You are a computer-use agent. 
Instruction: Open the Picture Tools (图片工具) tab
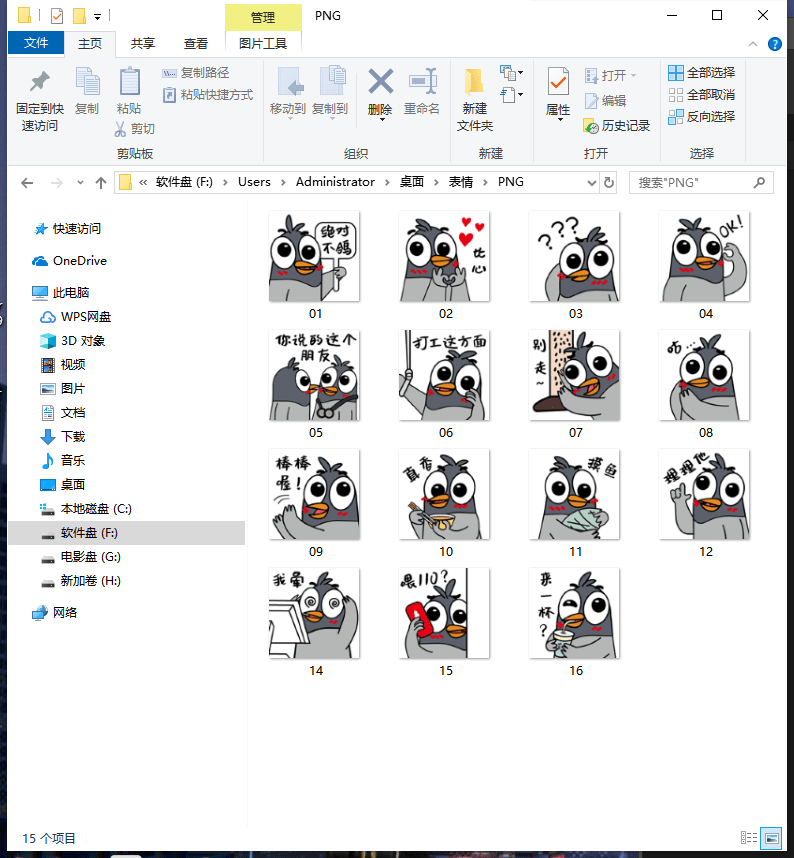pos(263,44)
